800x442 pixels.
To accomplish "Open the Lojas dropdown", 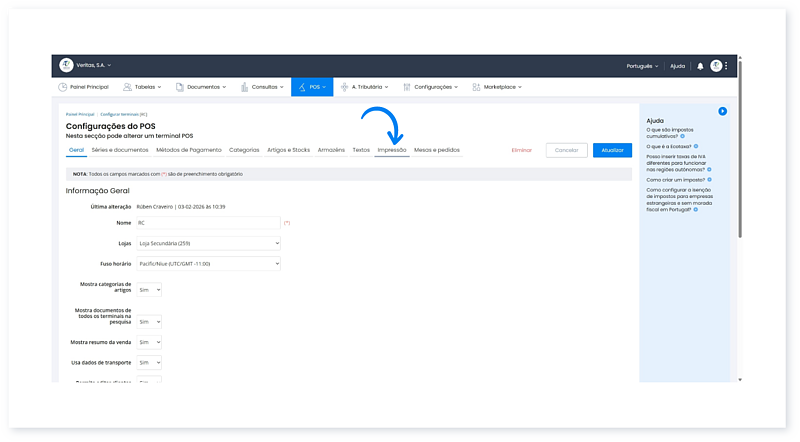I will [208, 243].
